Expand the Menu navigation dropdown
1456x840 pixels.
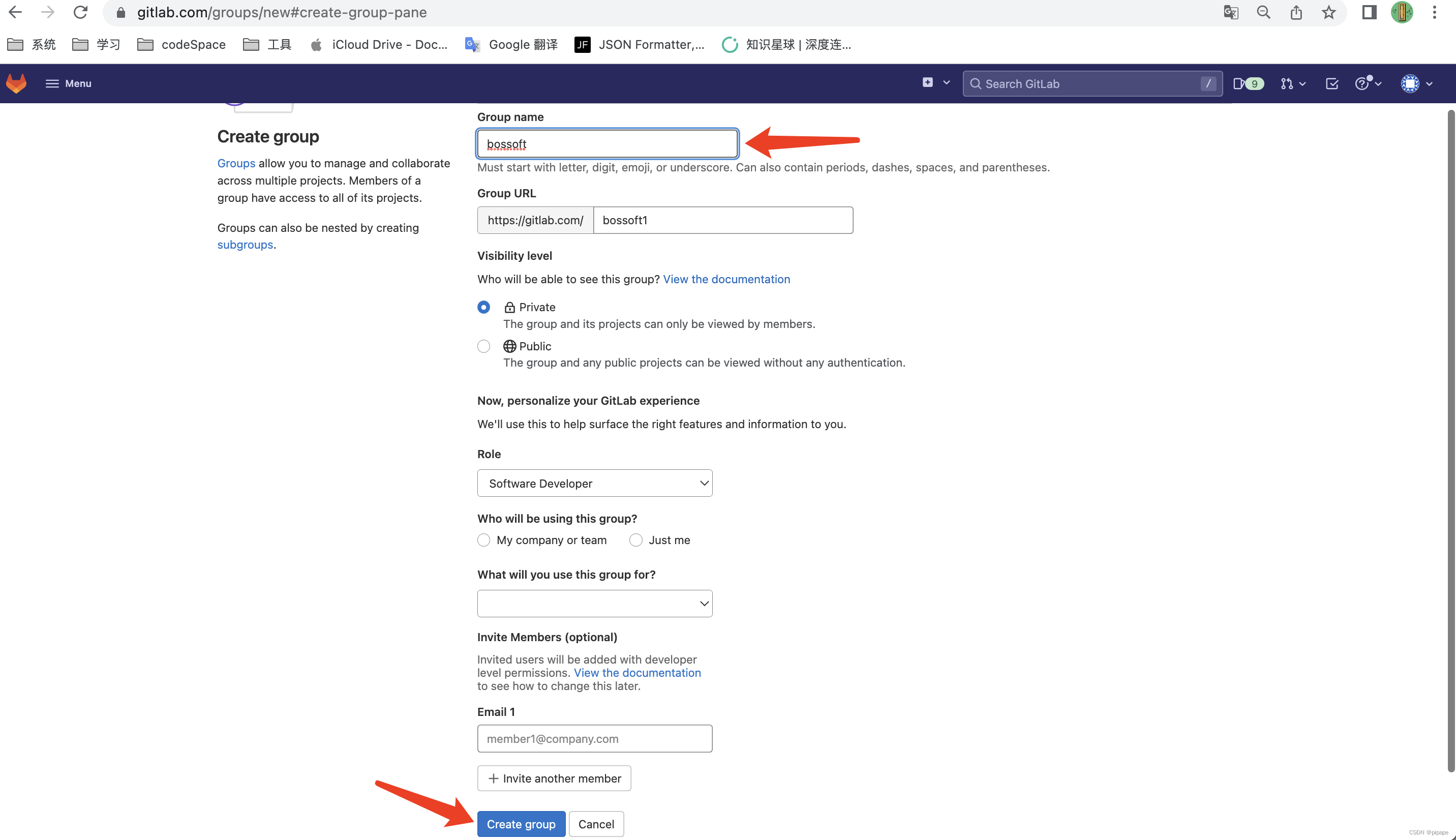click(67, 83)
